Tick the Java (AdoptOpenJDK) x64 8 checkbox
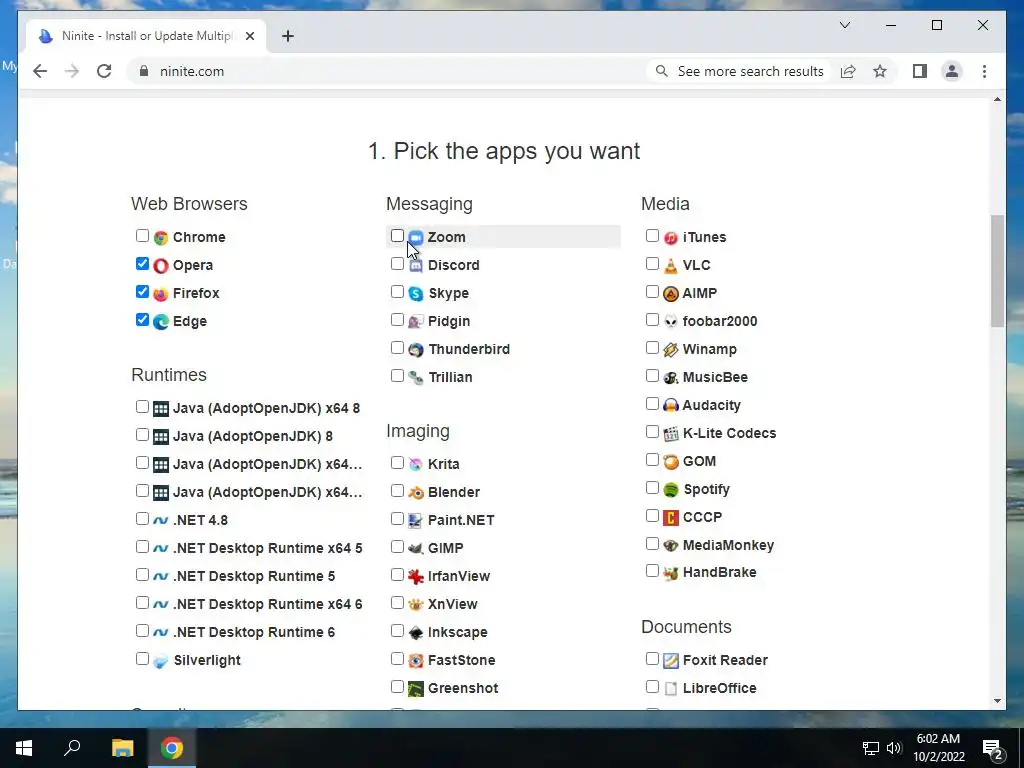Image resolution: width=1024 pixels, height=768 pixels. tap(142, 407)
